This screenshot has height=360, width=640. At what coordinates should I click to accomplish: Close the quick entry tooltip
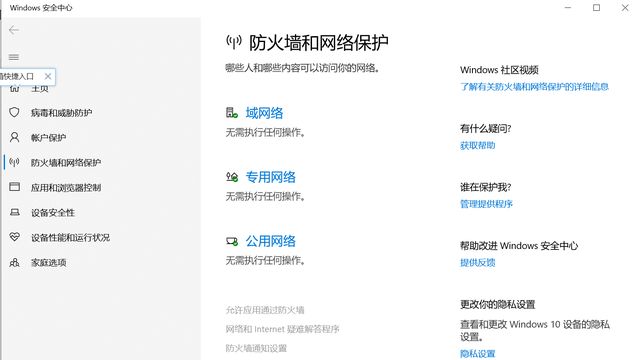(x=48, y=76)
